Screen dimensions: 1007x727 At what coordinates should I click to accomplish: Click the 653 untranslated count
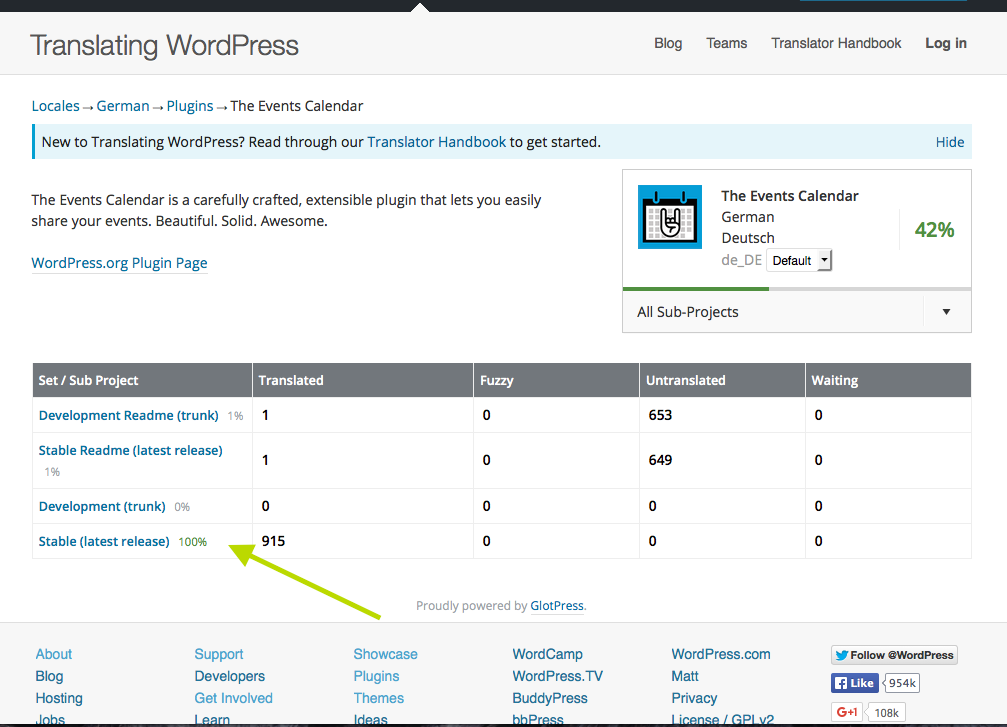click(x=660, y=416)
